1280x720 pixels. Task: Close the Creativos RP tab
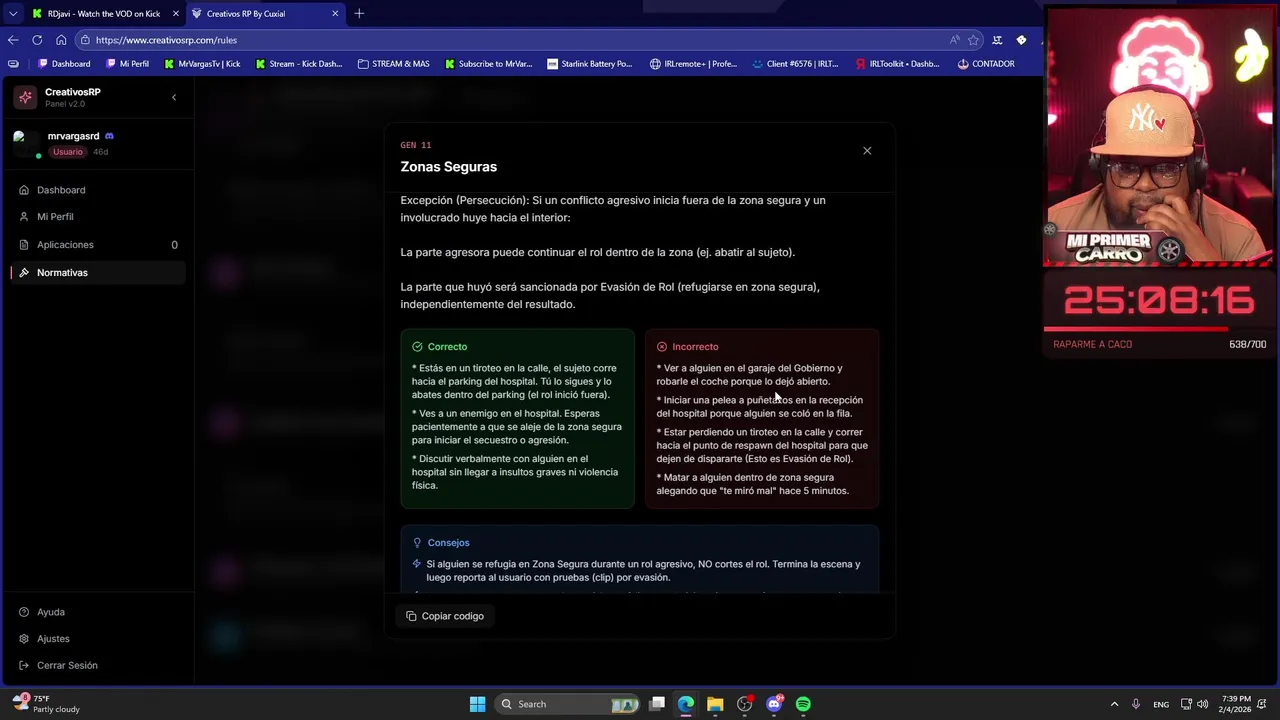coord(335,14)
